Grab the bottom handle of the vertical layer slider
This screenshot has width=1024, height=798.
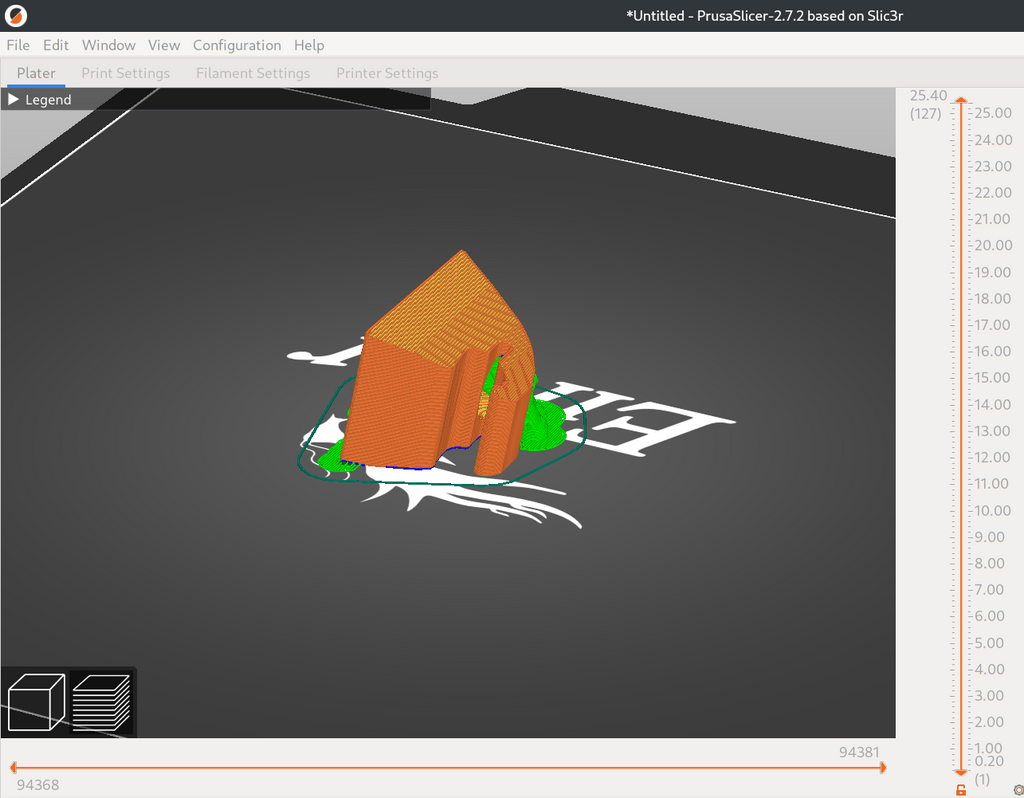tap(961, 773)
